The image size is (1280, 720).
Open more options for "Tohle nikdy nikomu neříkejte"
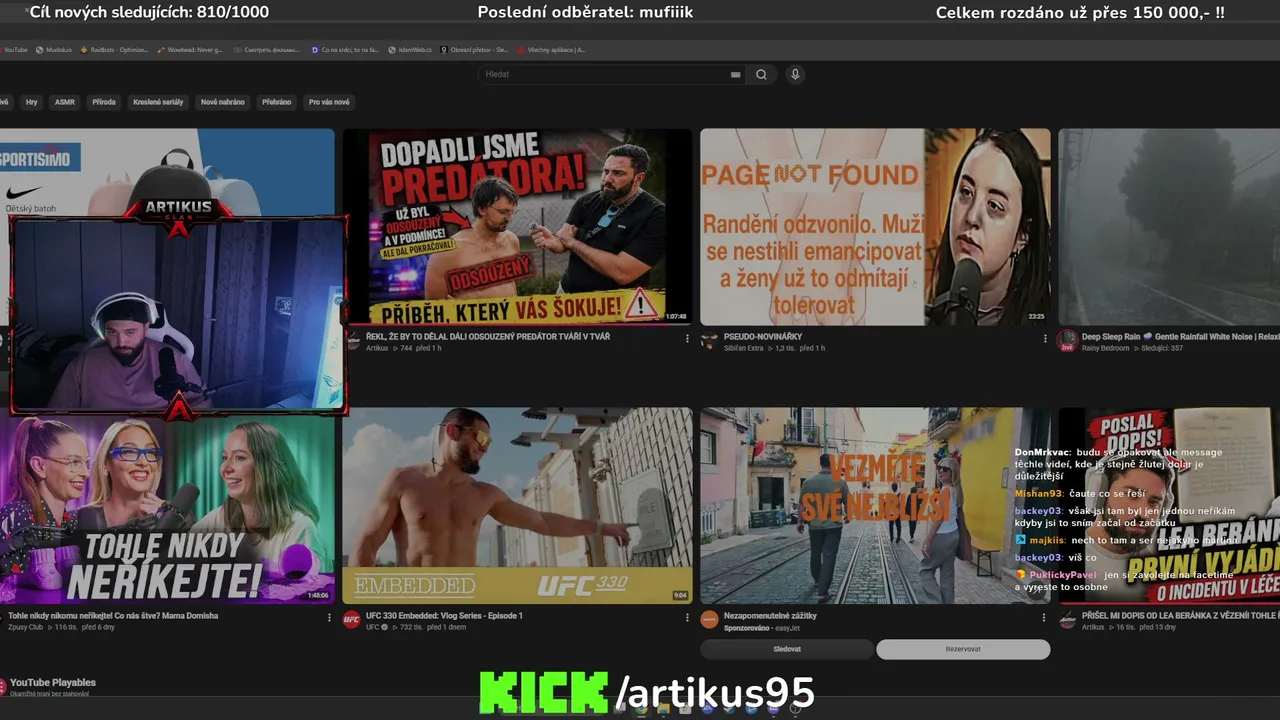(329, 618)
